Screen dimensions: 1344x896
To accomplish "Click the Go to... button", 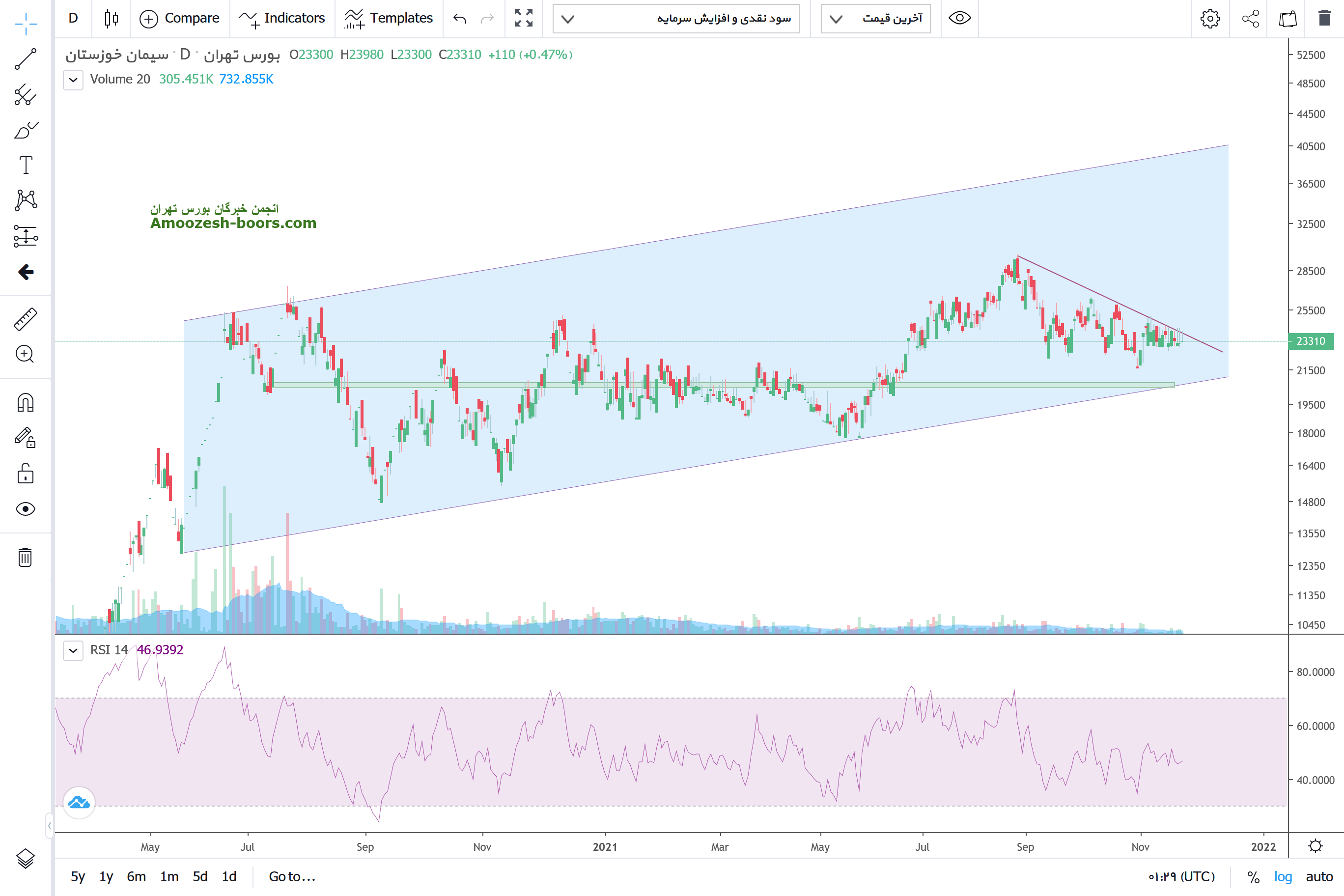I will 292,876.
